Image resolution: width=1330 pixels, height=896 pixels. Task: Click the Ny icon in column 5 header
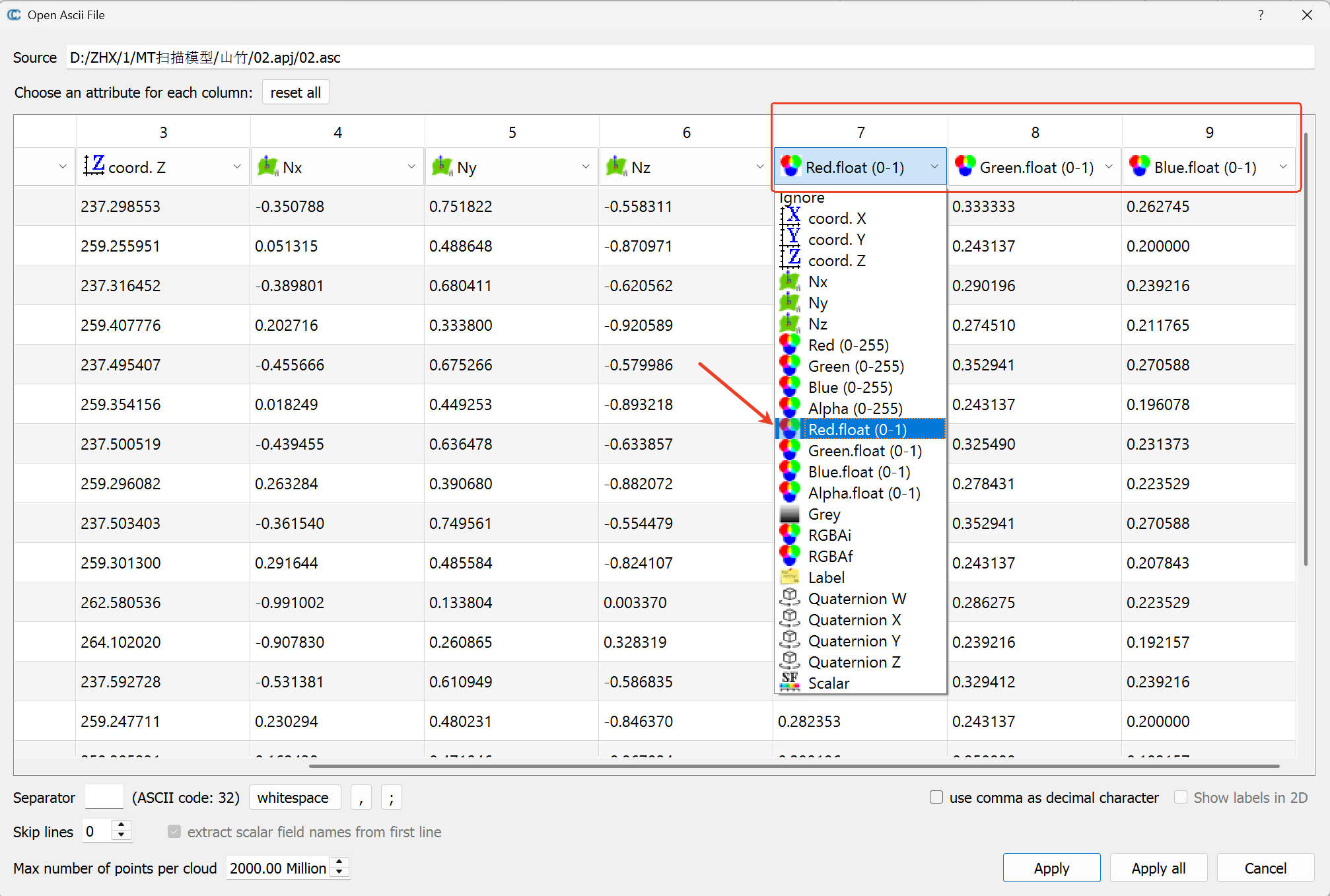tap(442, 166)
